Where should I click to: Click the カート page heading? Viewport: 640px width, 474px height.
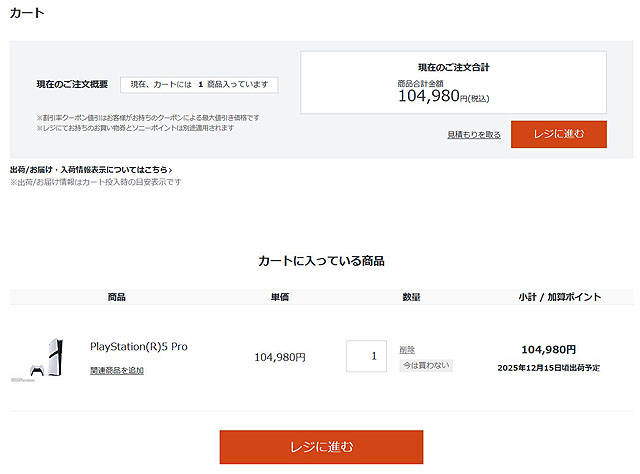point(27,15)
